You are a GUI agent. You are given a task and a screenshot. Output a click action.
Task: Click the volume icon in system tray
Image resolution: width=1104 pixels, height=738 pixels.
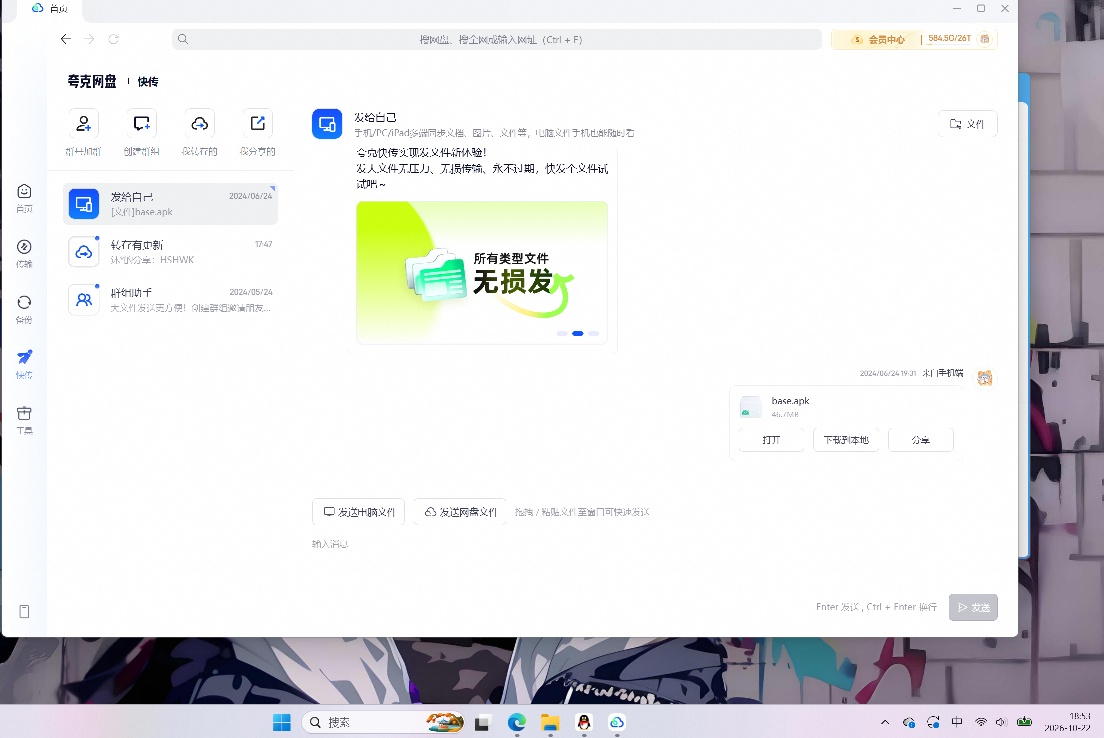click(1001, 722)
